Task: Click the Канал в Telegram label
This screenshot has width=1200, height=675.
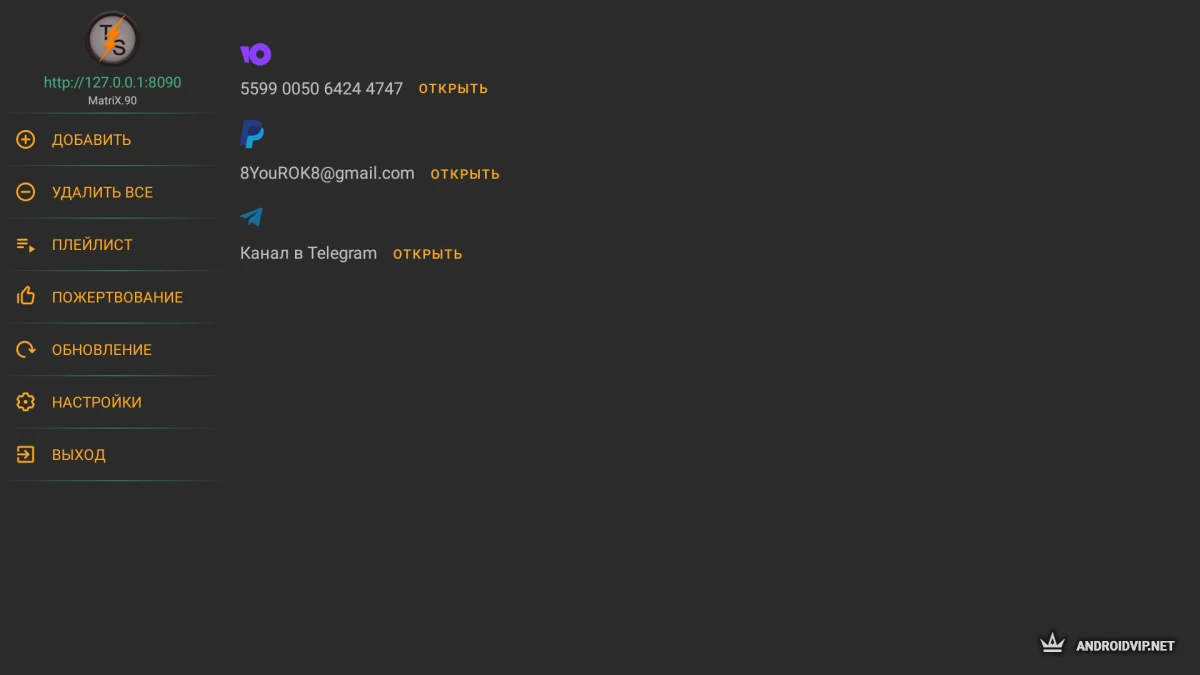Action: [x=308, y=253]
